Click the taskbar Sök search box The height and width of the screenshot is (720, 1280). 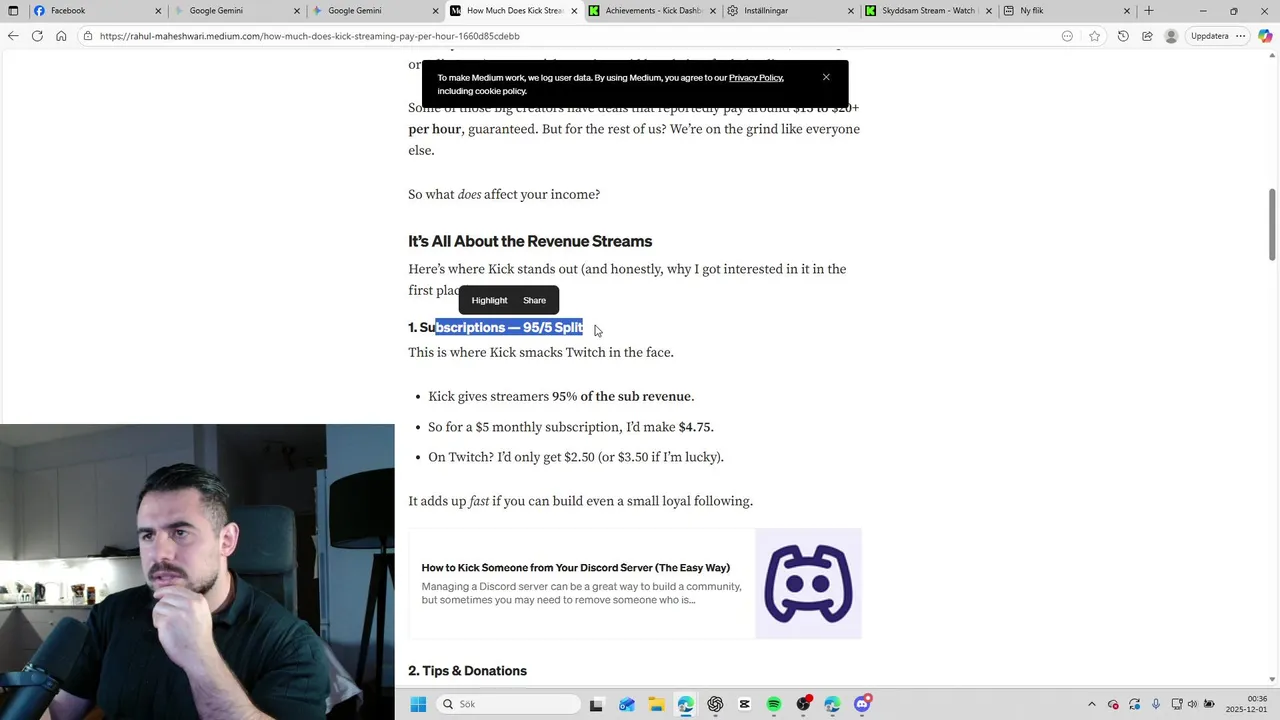point(509,704)
